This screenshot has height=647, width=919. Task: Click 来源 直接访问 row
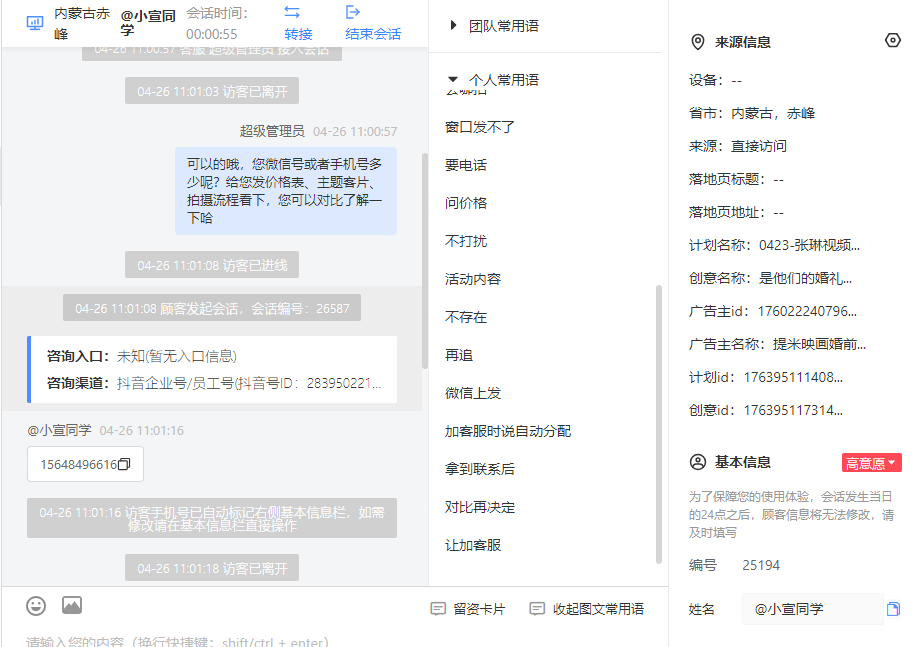pyautogui.click(x=738, y=147)
